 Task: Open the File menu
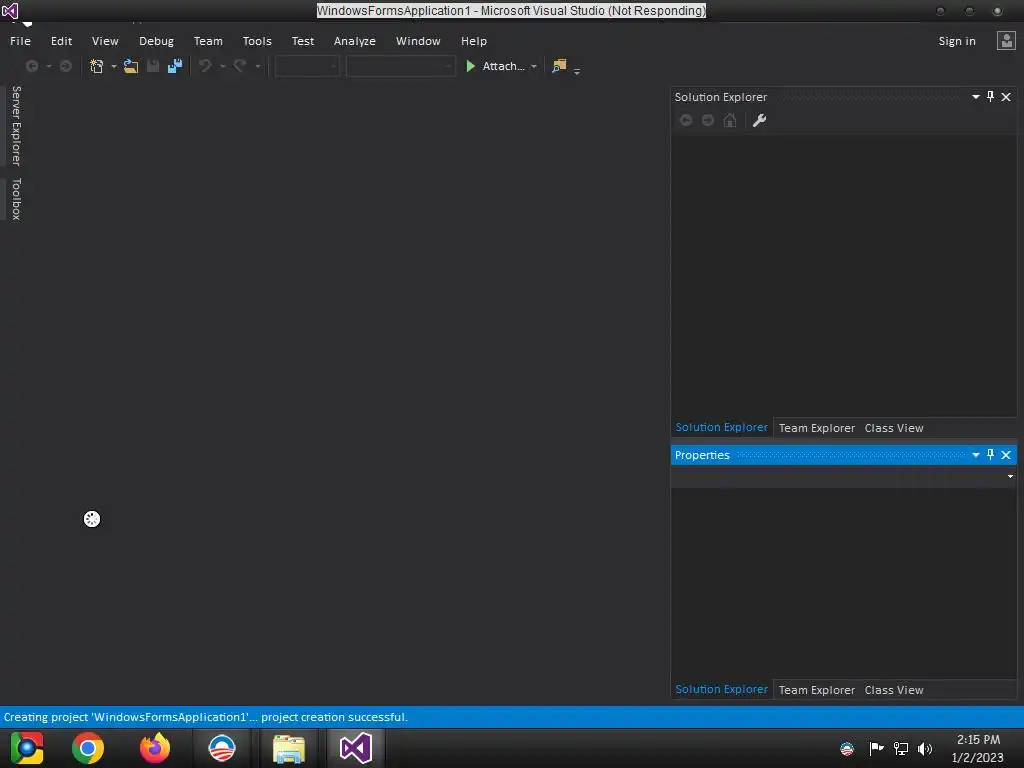[20, 41]
